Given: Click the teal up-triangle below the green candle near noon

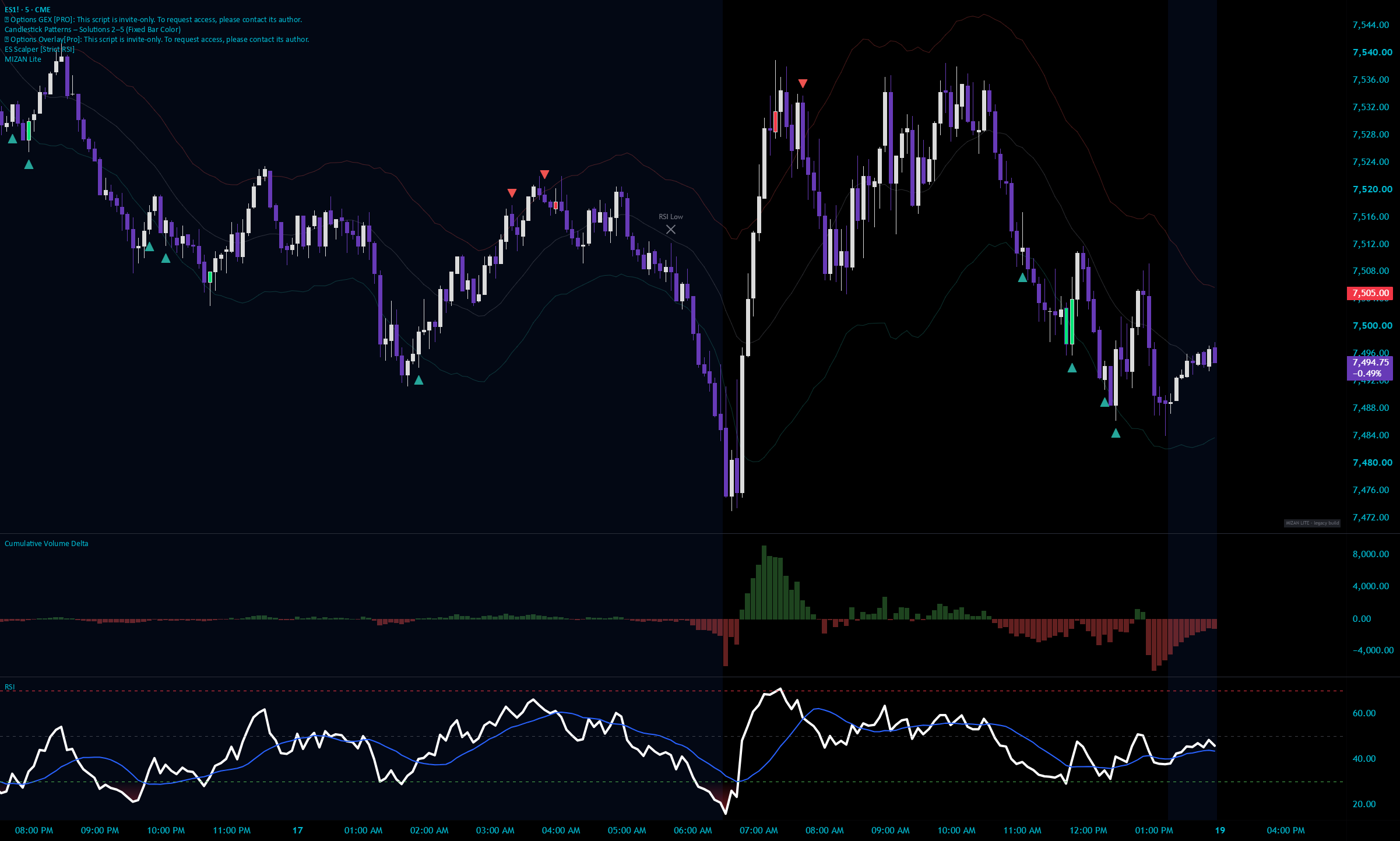Looking at the screenshot, I should [1072, 368].
